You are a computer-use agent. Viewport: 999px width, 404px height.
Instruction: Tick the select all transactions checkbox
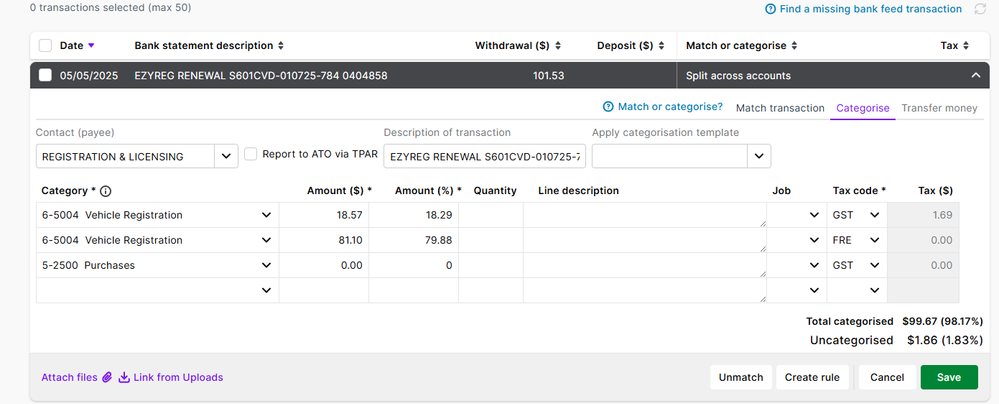(45, 46)
